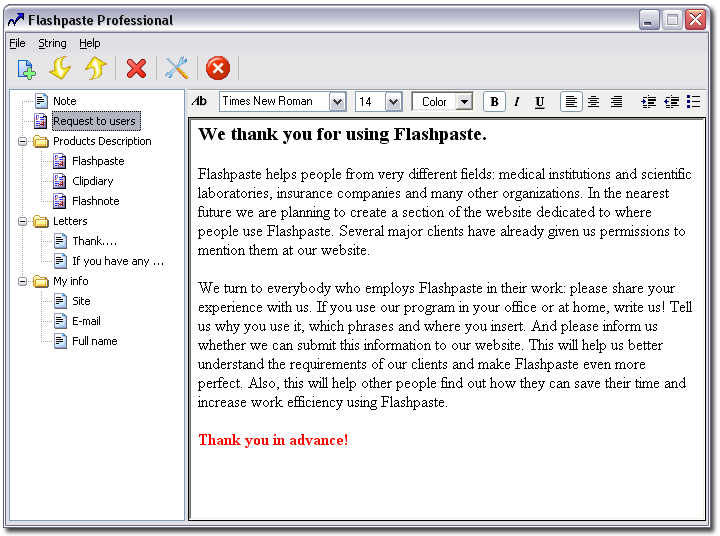This screenshot has height=536, width=720.
Task: Select the Full name tree item
Action: 95,341
